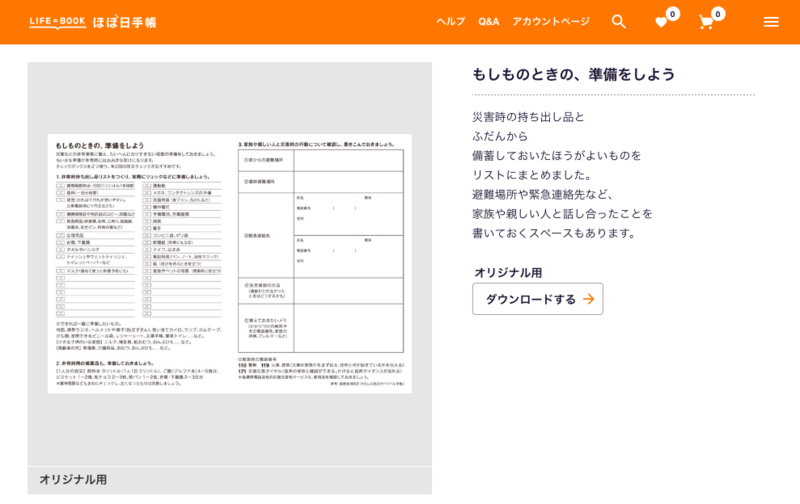Click the ほぼ日手帳 site title
Viewport: 800px width, 504px height.
coord(124,22)
